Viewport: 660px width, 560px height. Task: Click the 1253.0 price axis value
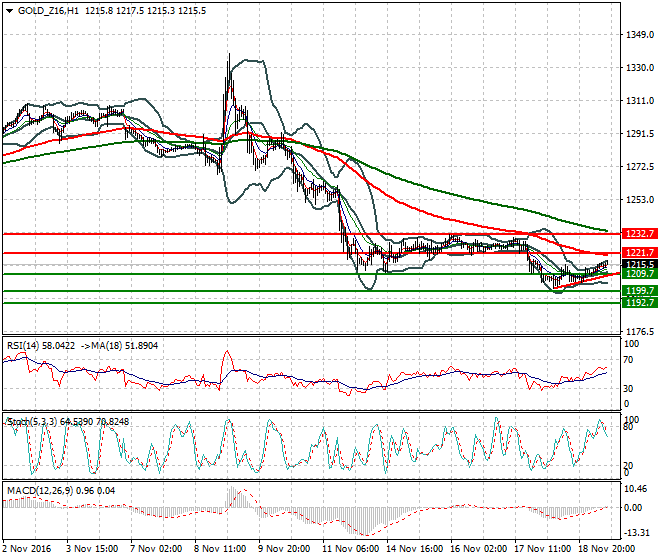[640, 200]
